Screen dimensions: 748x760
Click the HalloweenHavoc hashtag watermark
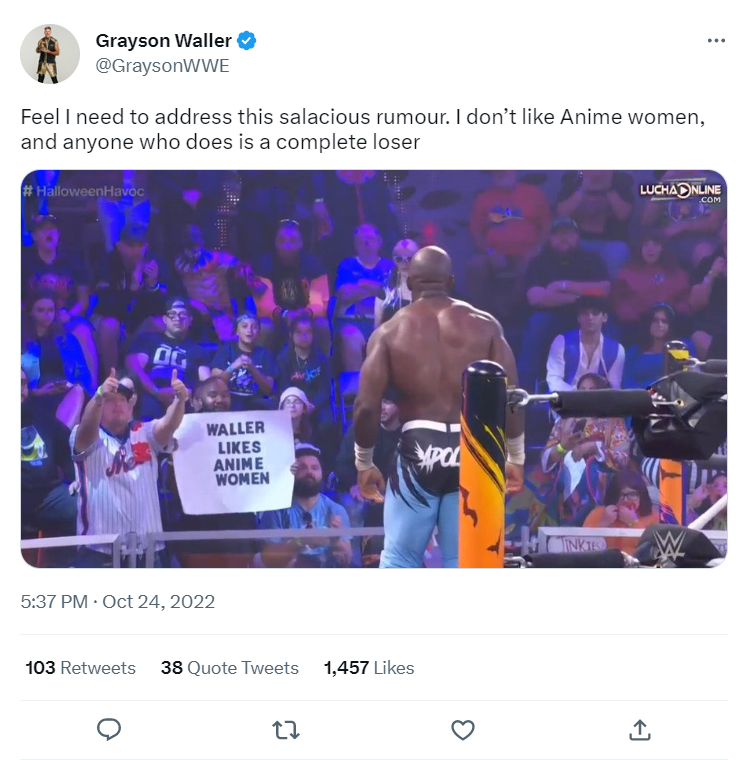point(83,191)
